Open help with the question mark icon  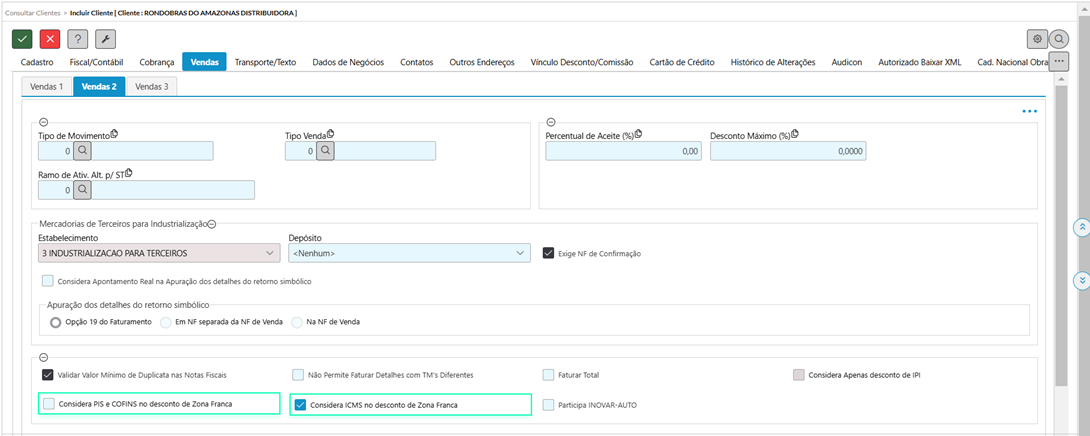(x=77, y=39)
